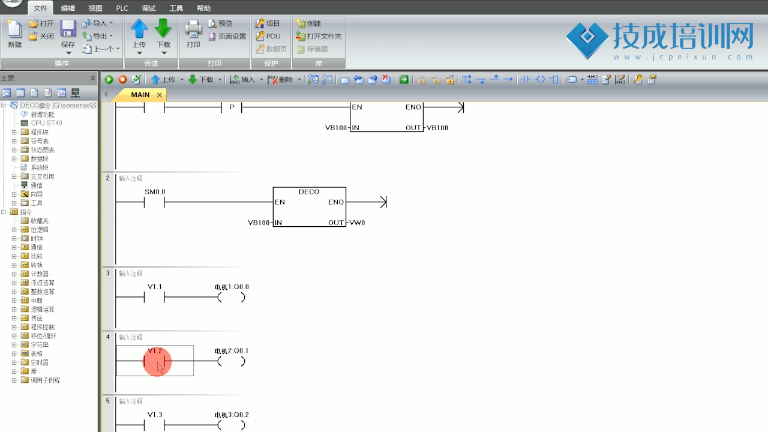Click the red STOP button in toolbar
Screen dimensions: 768x432
point(122,79)
